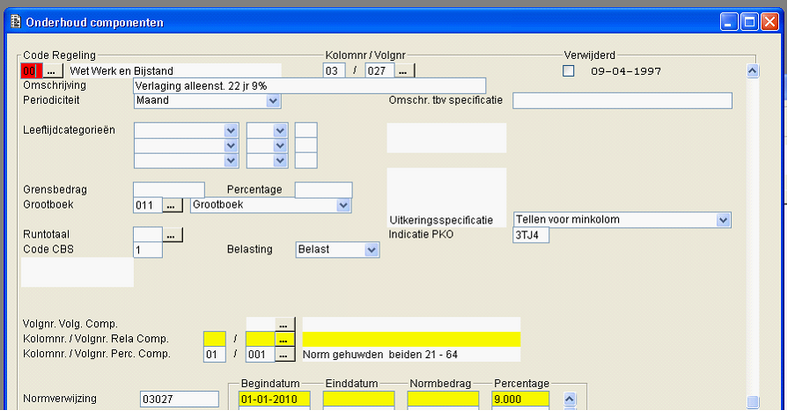Click text Norm gehuwden beiden 21 - 64
Image resolution: width=788 pixels, height=411 pixels.
point(380,355)
